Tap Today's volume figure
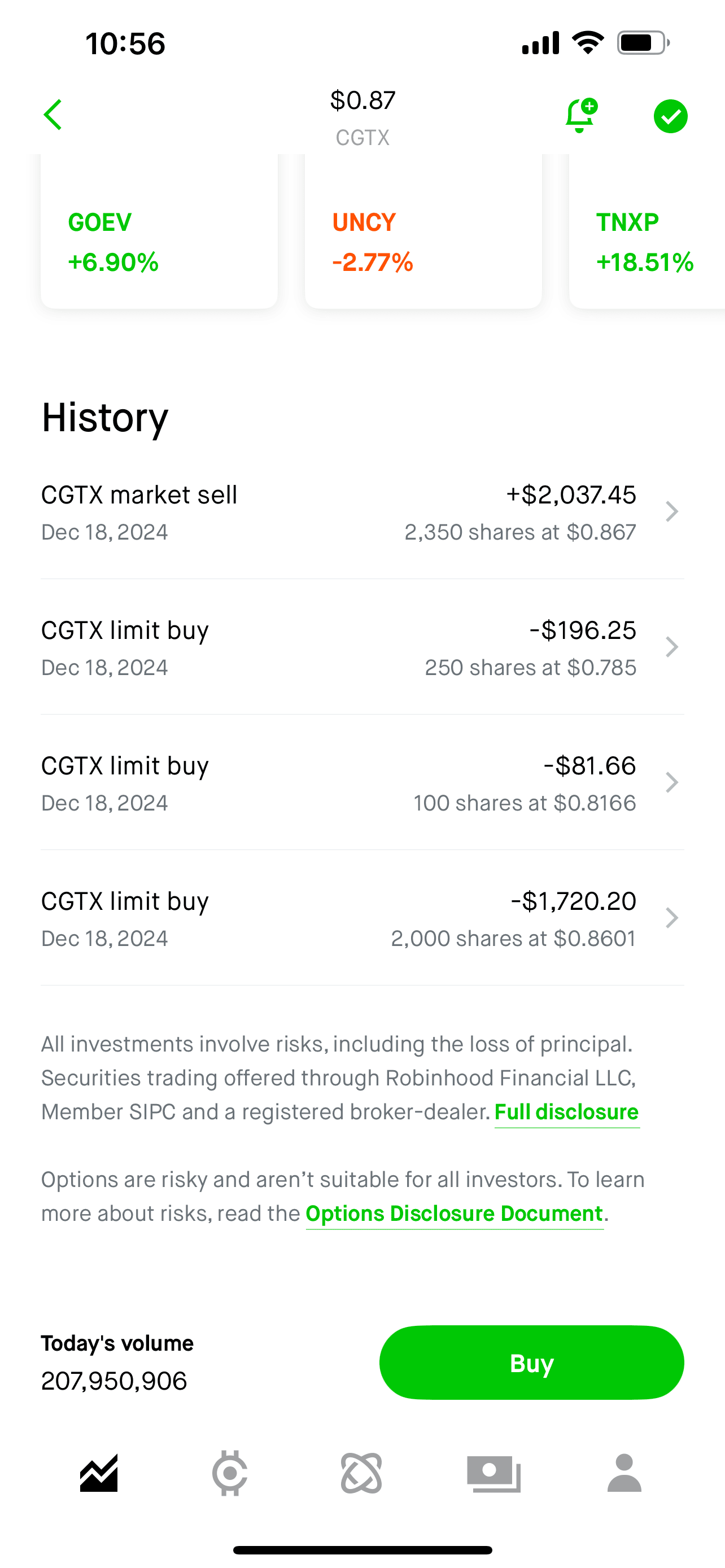 coord(115,1381)
